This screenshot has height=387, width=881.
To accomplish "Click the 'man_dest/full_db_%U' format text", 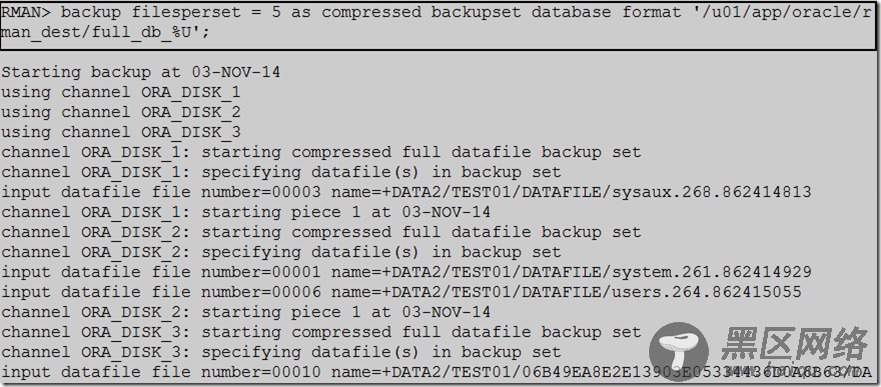I will [100, 32].
